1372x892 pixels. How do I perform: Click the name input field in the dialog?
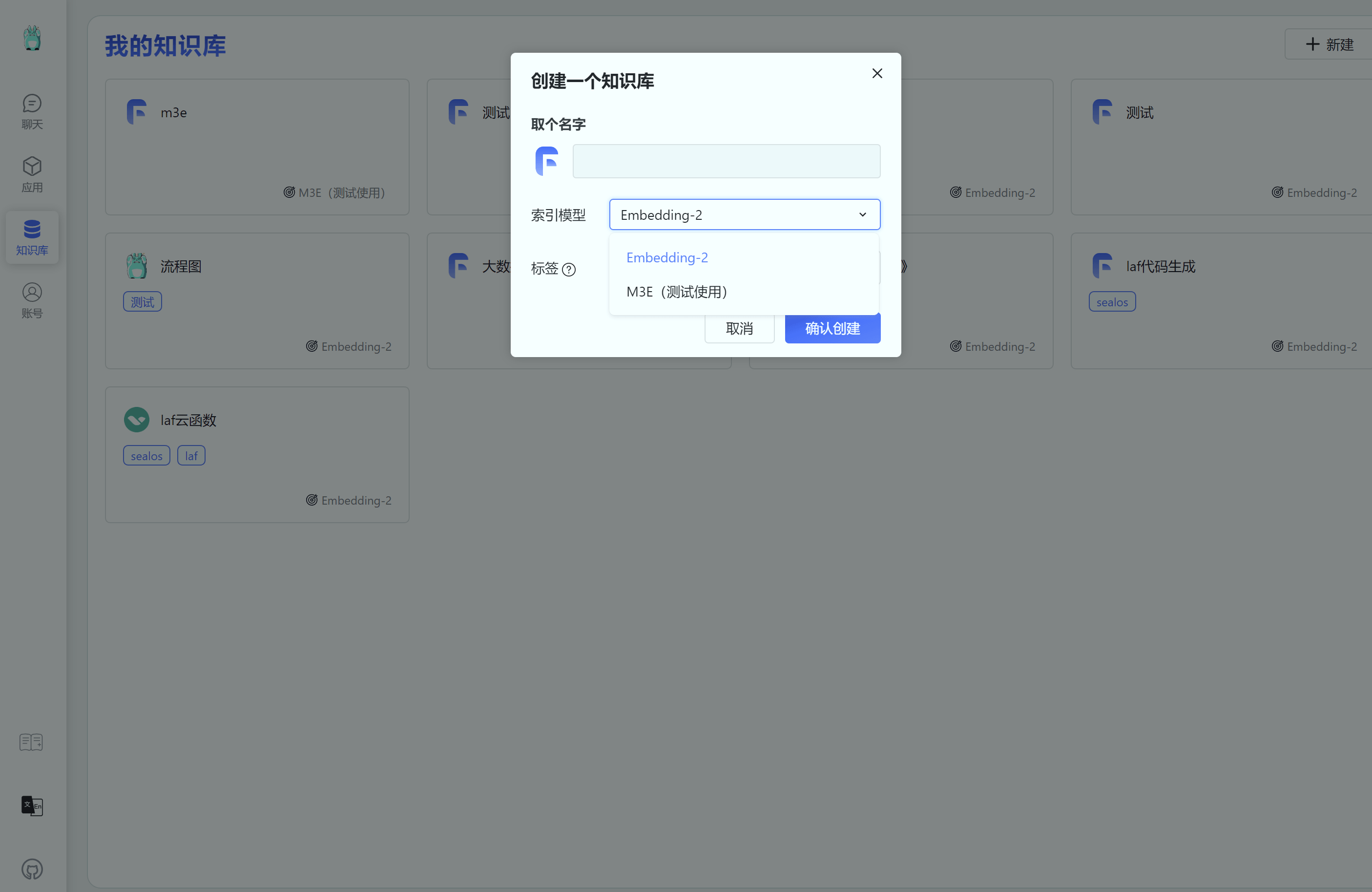pyautogui.click(x=726, y=161)
